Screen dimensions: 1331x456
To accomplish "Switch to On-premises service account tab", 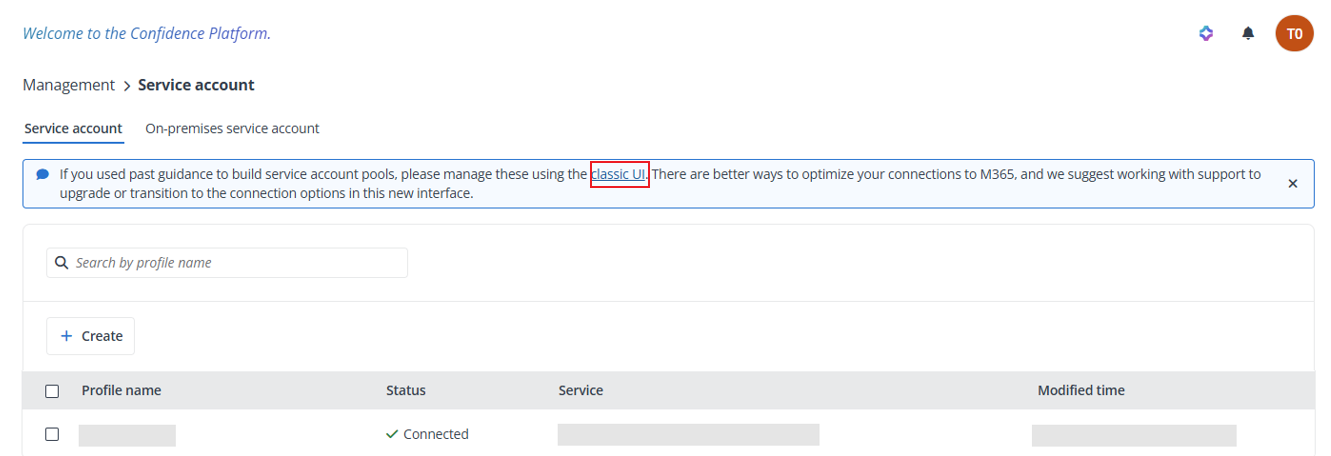I will pos(232,129).
